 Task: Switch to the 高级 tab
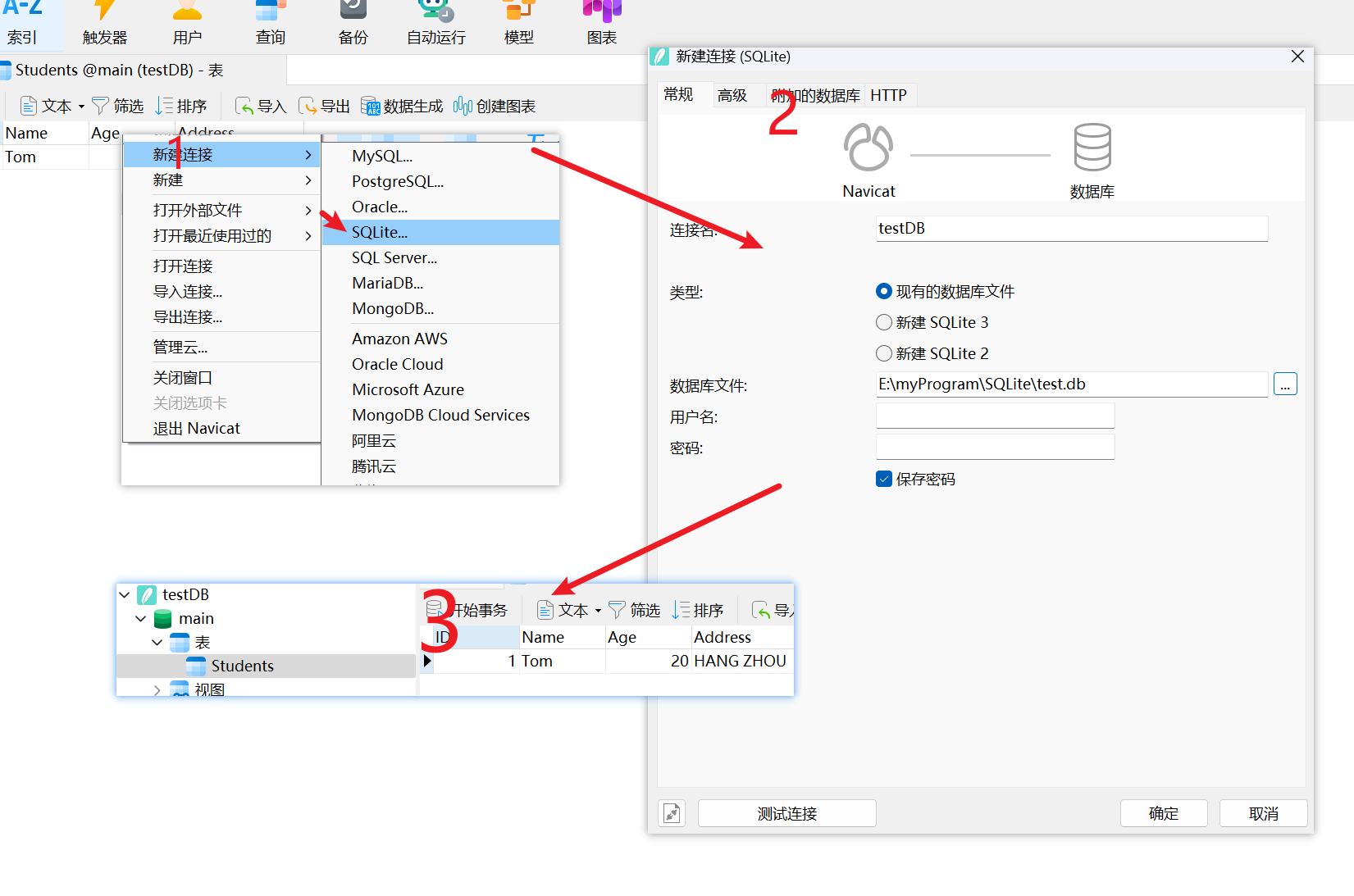732,95
